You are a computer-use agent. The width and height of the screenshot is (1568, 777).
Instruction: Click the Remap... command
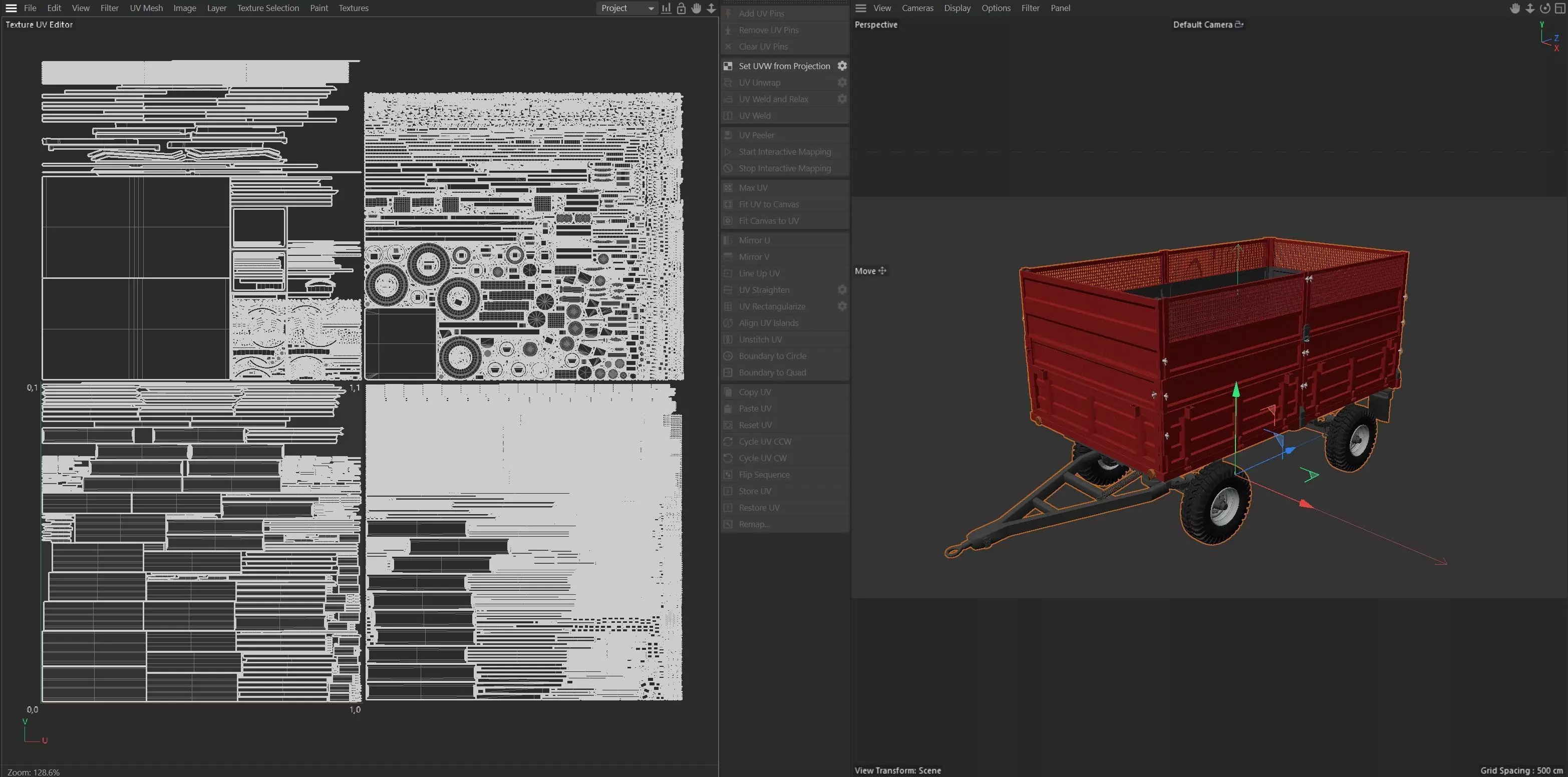coord(785,524)
